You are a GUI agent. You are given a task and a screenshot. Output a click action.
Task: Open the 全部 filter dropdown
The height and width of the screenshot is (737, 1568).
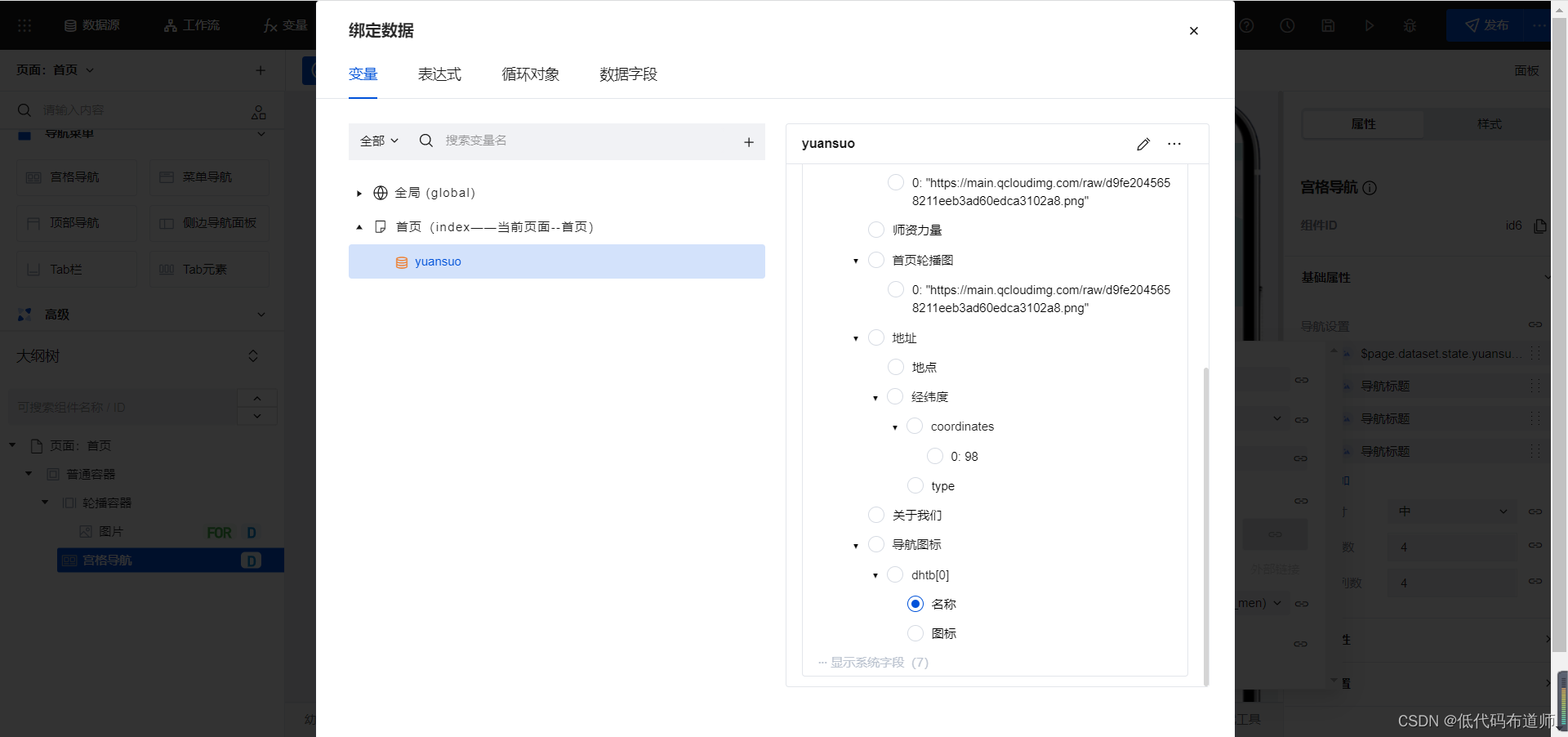(379, 141)
